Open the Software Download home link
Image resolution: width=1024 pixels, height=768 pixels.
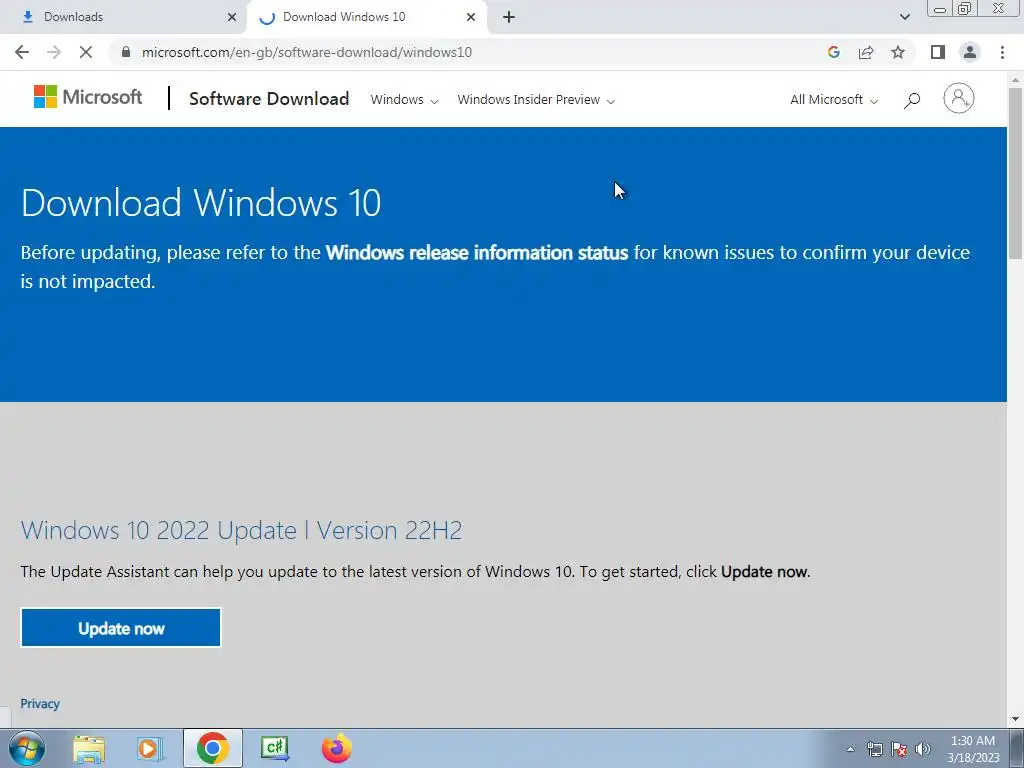point(269,99)
